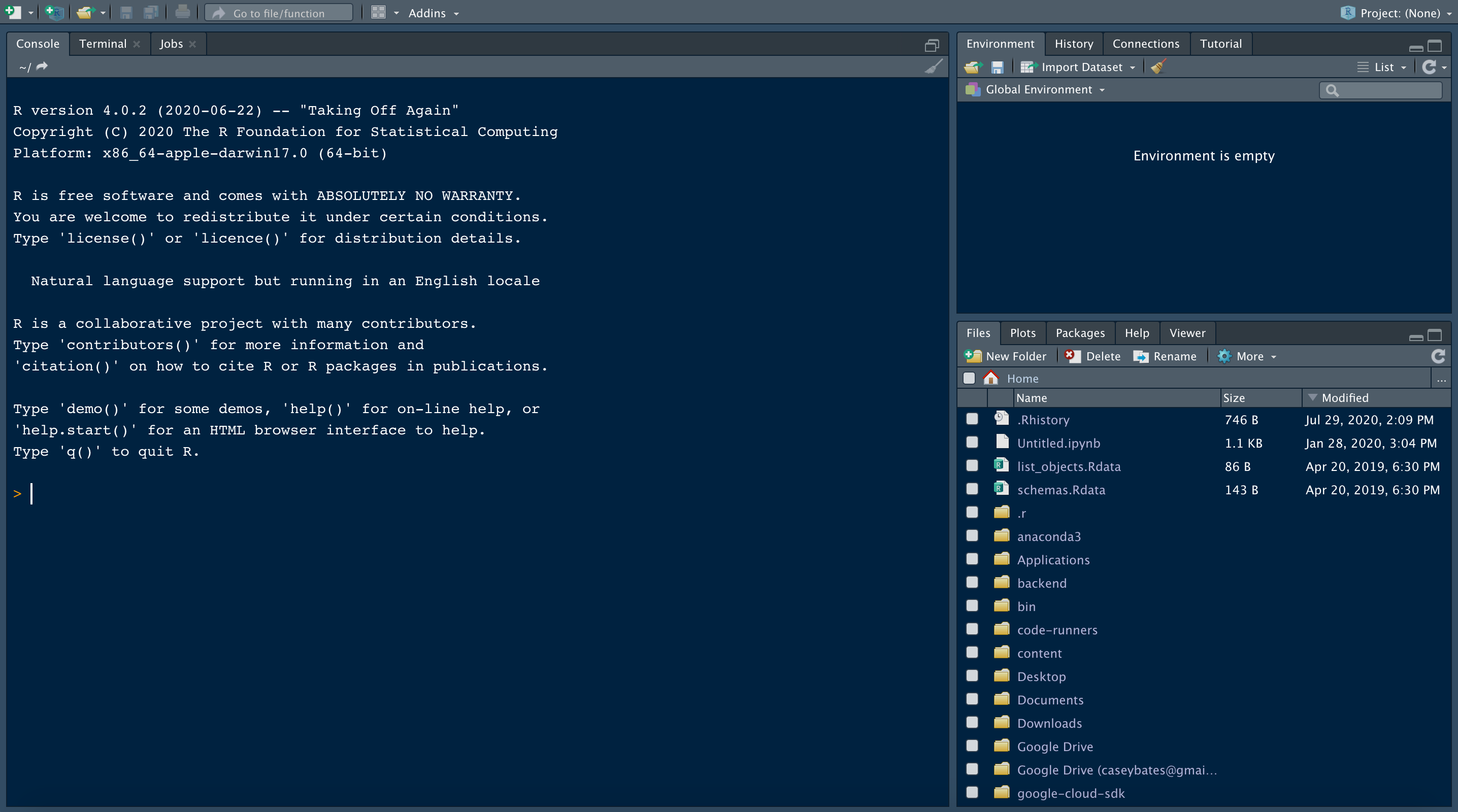Click the save environment icon
The height and width of the screenshot is (812, 1458).
coord(998,67)
